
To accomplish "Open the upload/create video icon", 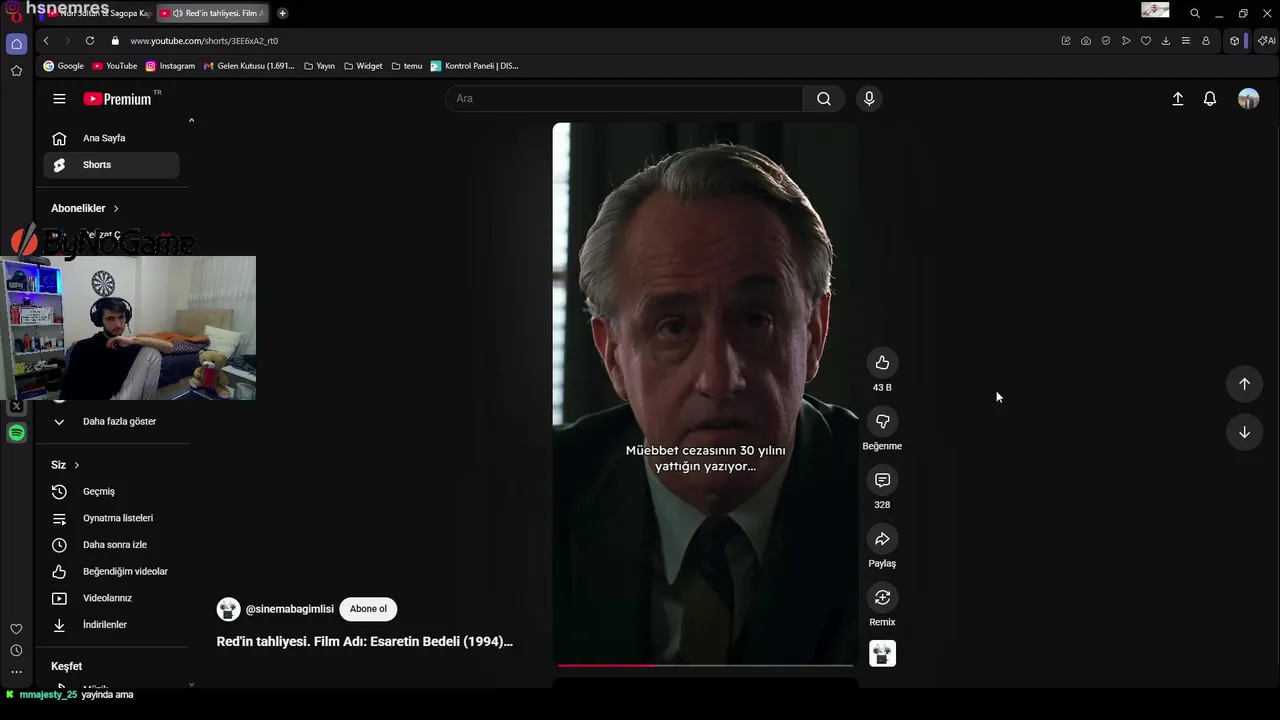I will point(1178,99).
